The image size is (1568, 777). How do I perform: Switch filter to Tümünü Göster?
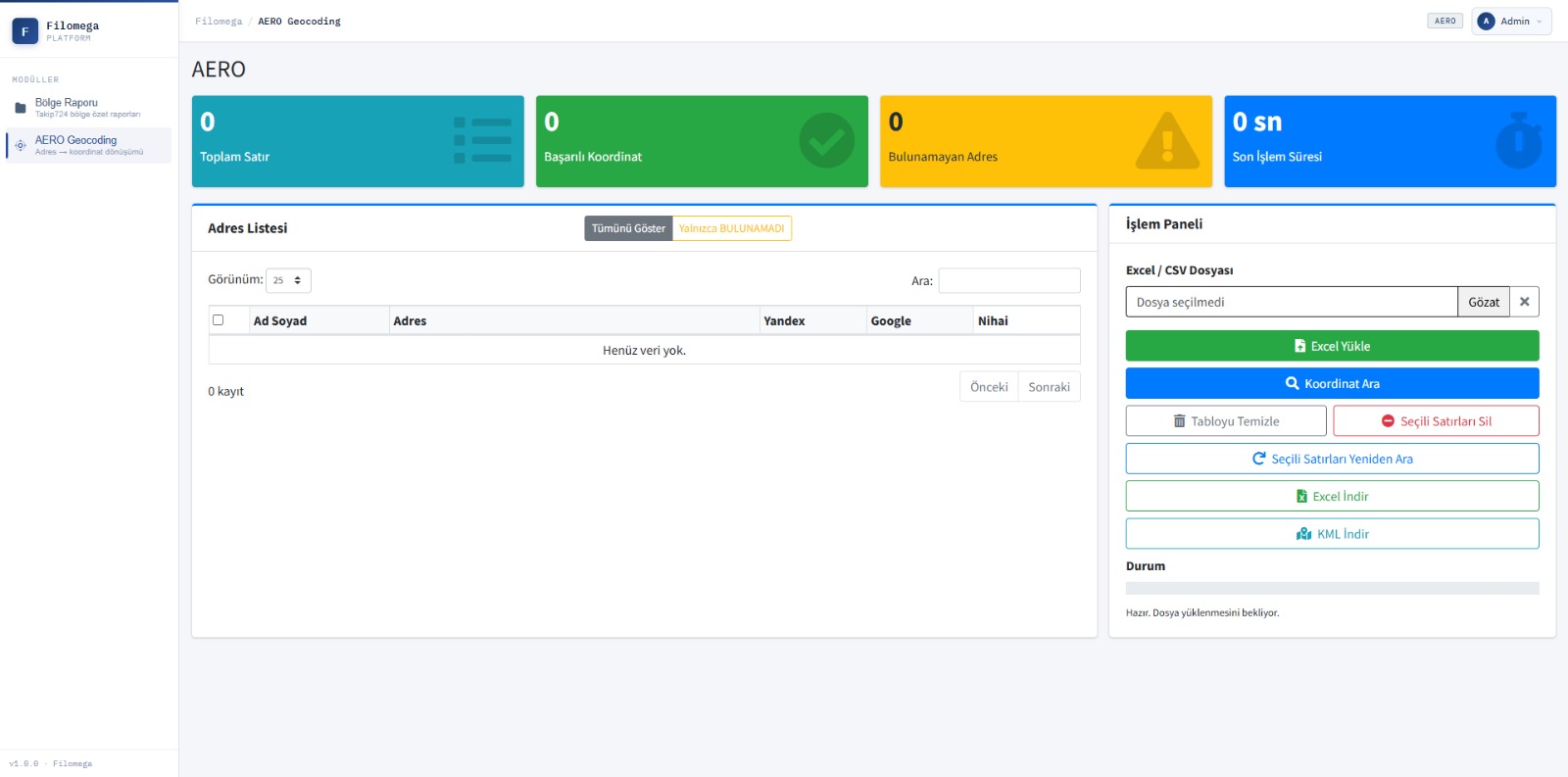point(628,228)
